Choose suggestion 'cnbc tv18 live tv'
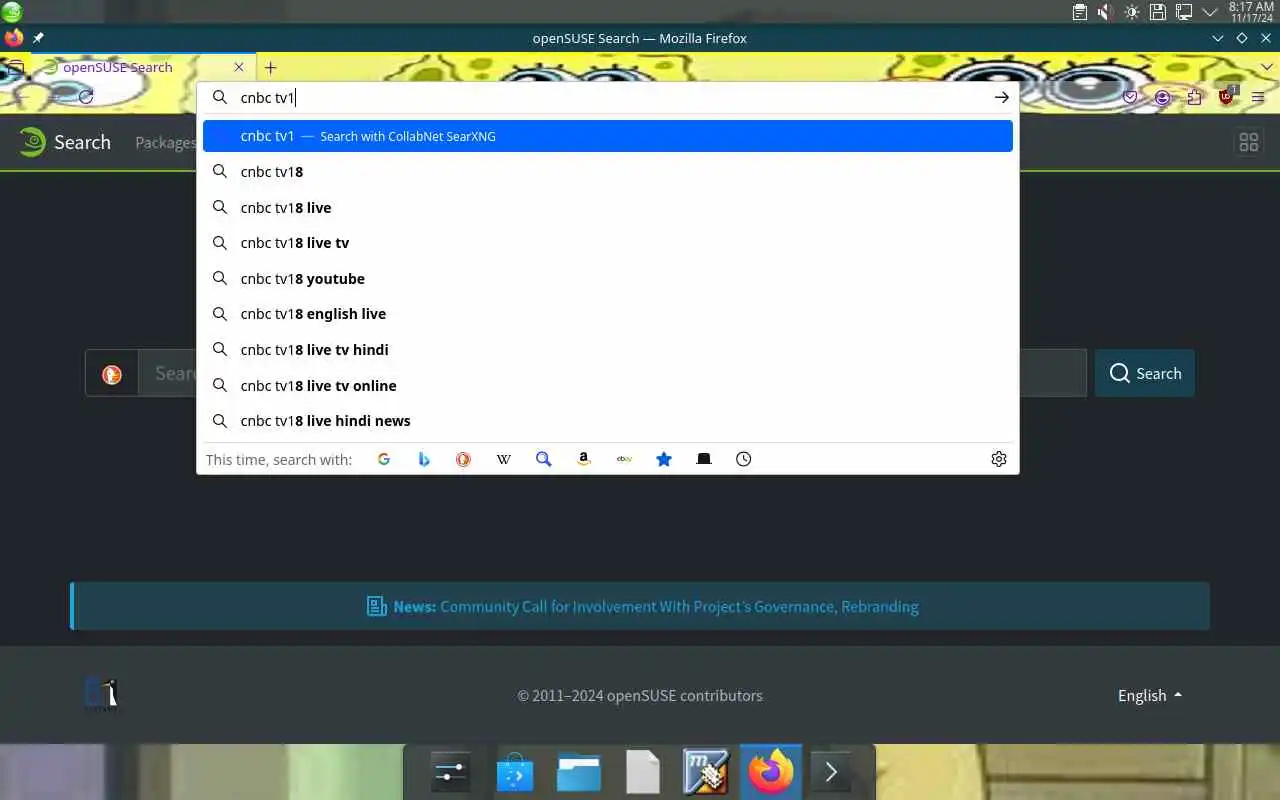 pos(608,243)
